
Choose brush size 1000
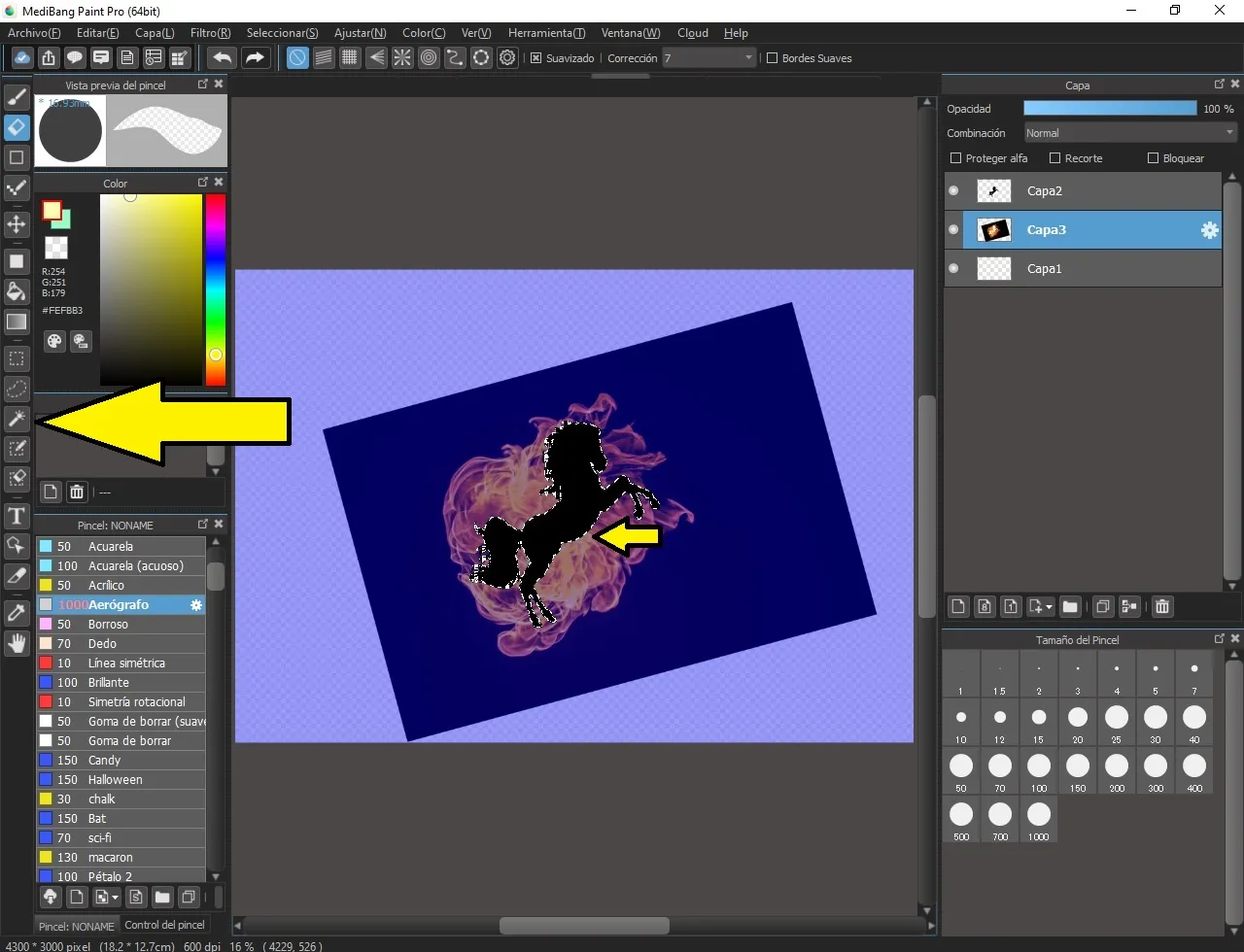(1039, 819)
